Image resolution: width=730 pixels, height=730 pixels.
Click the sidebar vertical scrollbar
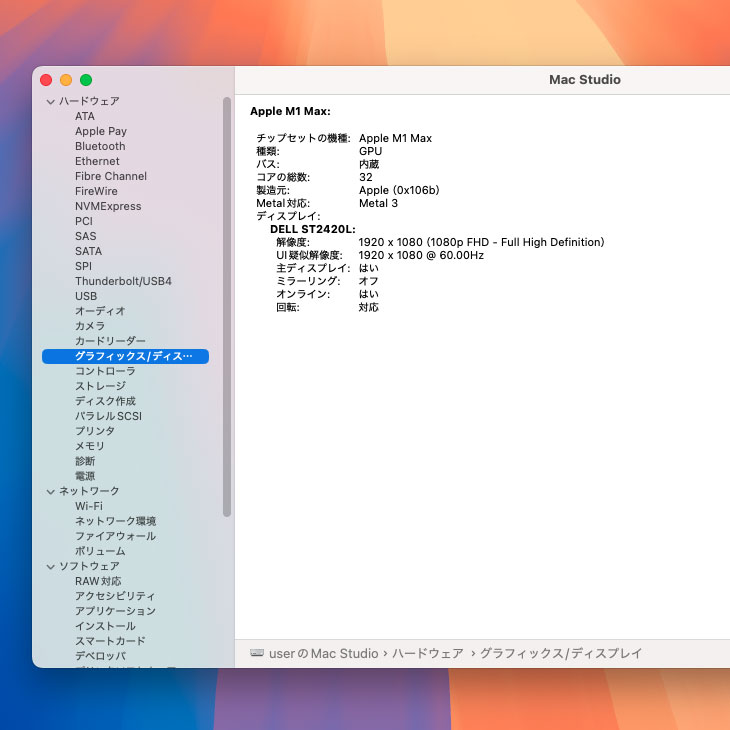tap(227, 307)
